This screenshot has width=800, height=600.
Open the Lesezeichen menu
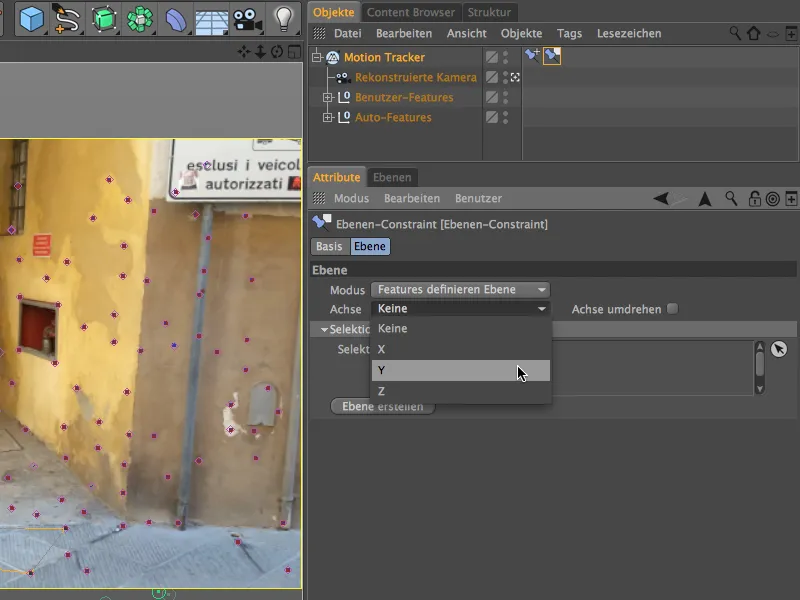tap(629, 34)
